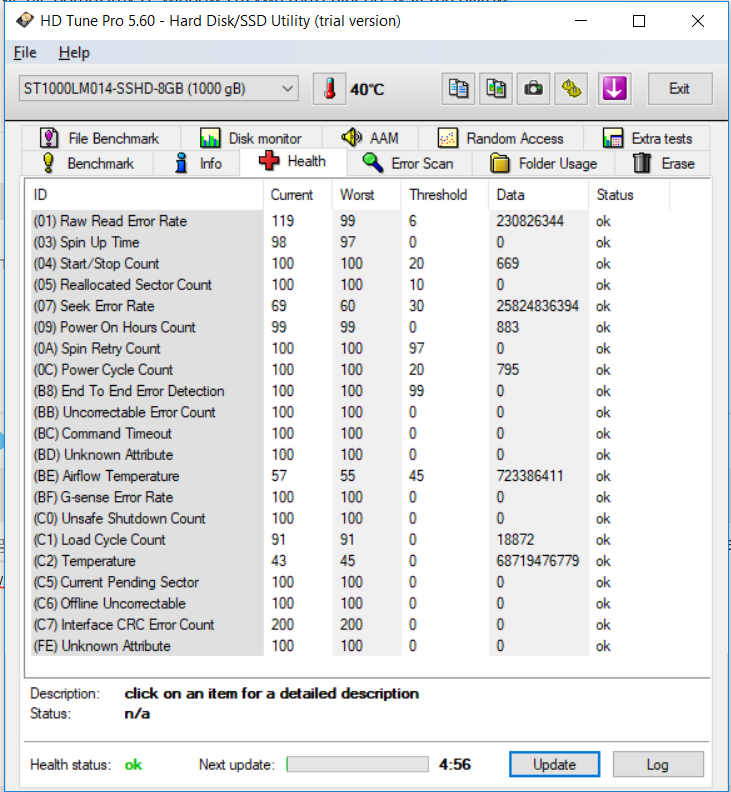
Task: Copy text info to clipboard icon
Action: pos(458,89)
